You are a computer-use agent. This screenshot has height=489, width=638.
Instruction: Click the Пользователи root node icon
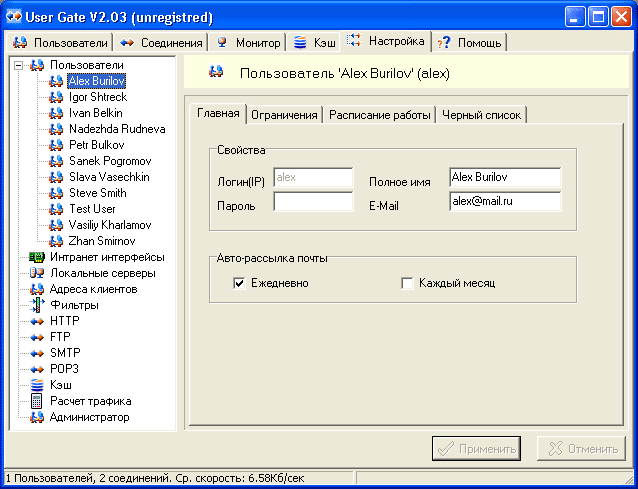37,65
